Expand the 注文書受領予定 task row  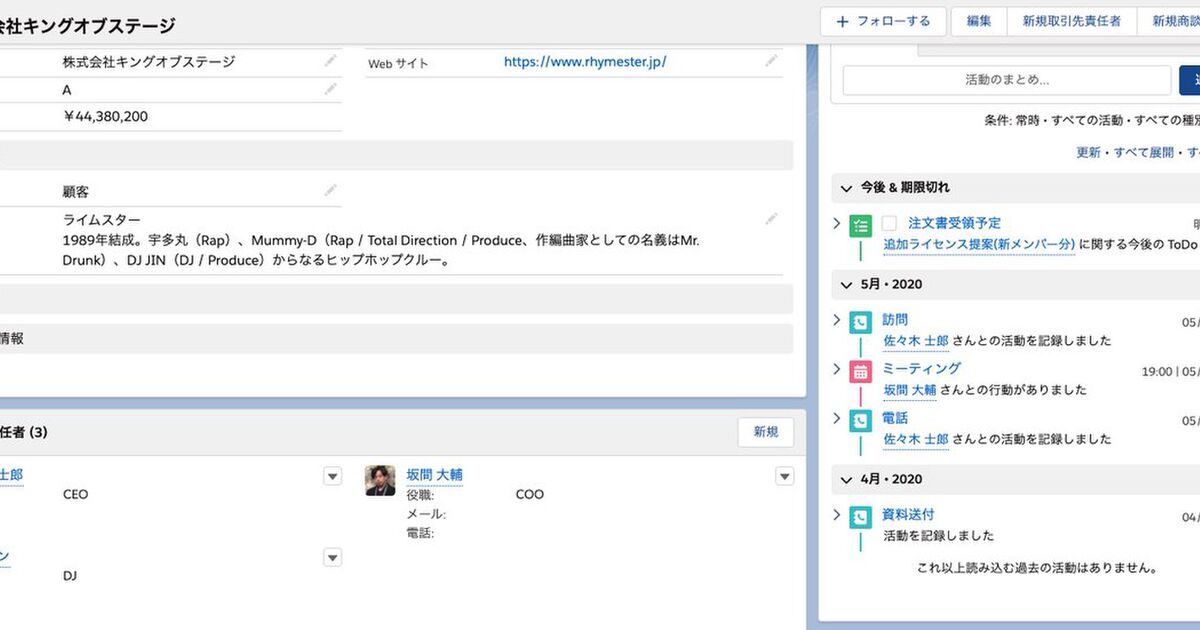coord(837,223)
